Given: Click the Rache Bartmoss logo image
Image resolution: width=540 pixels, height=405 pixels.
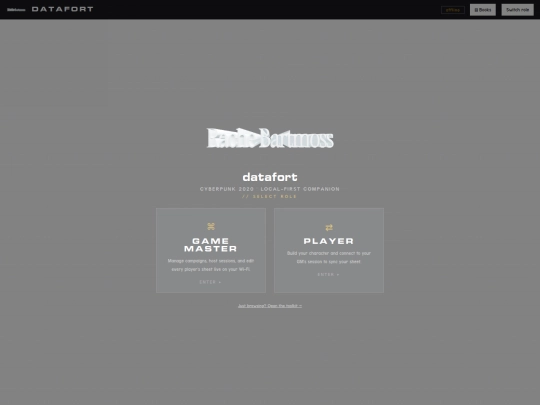Looking at the screenshot, I should 270,138.
